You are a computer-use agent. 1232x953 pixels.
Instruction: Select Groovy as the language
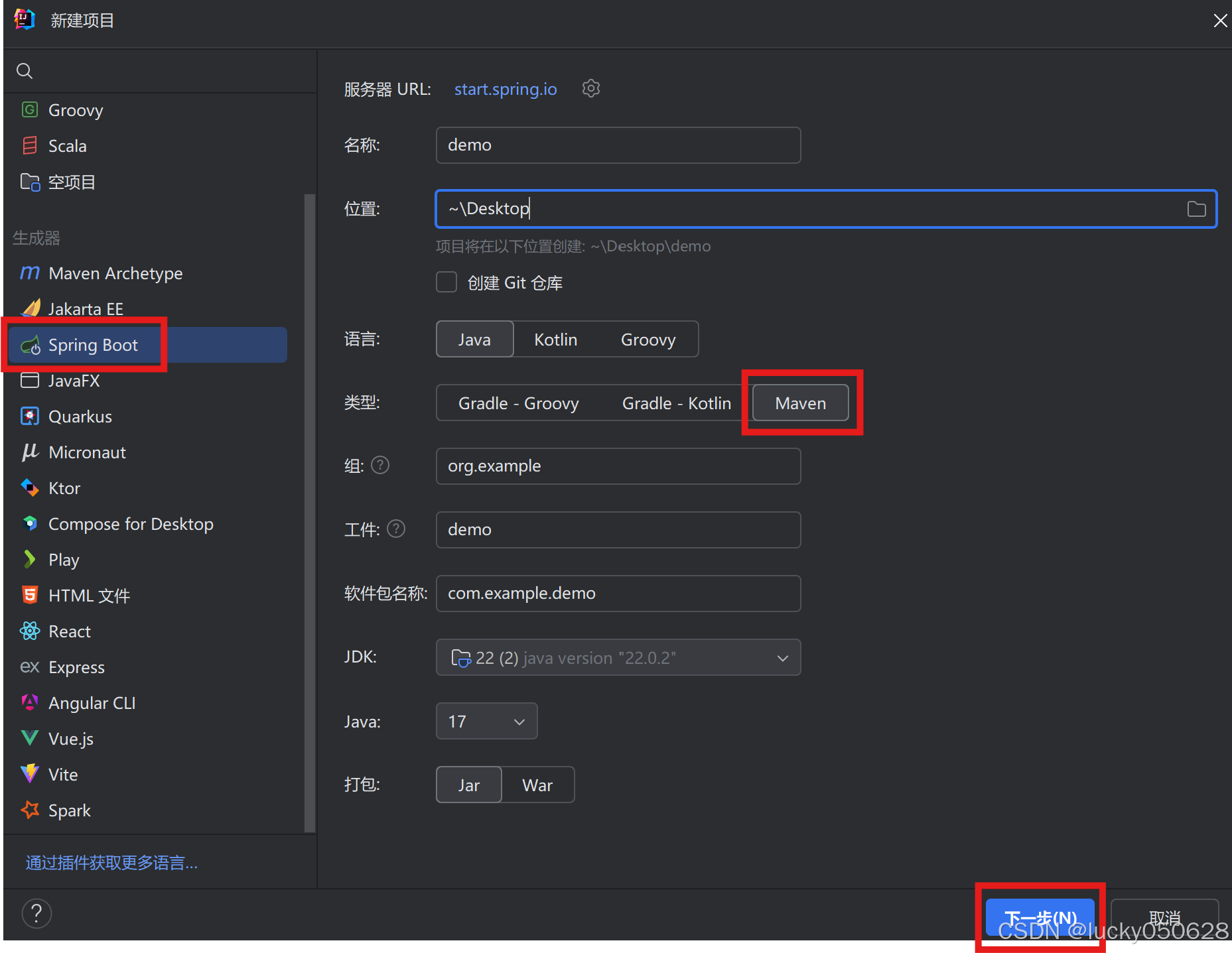click(x=648, y=339)
